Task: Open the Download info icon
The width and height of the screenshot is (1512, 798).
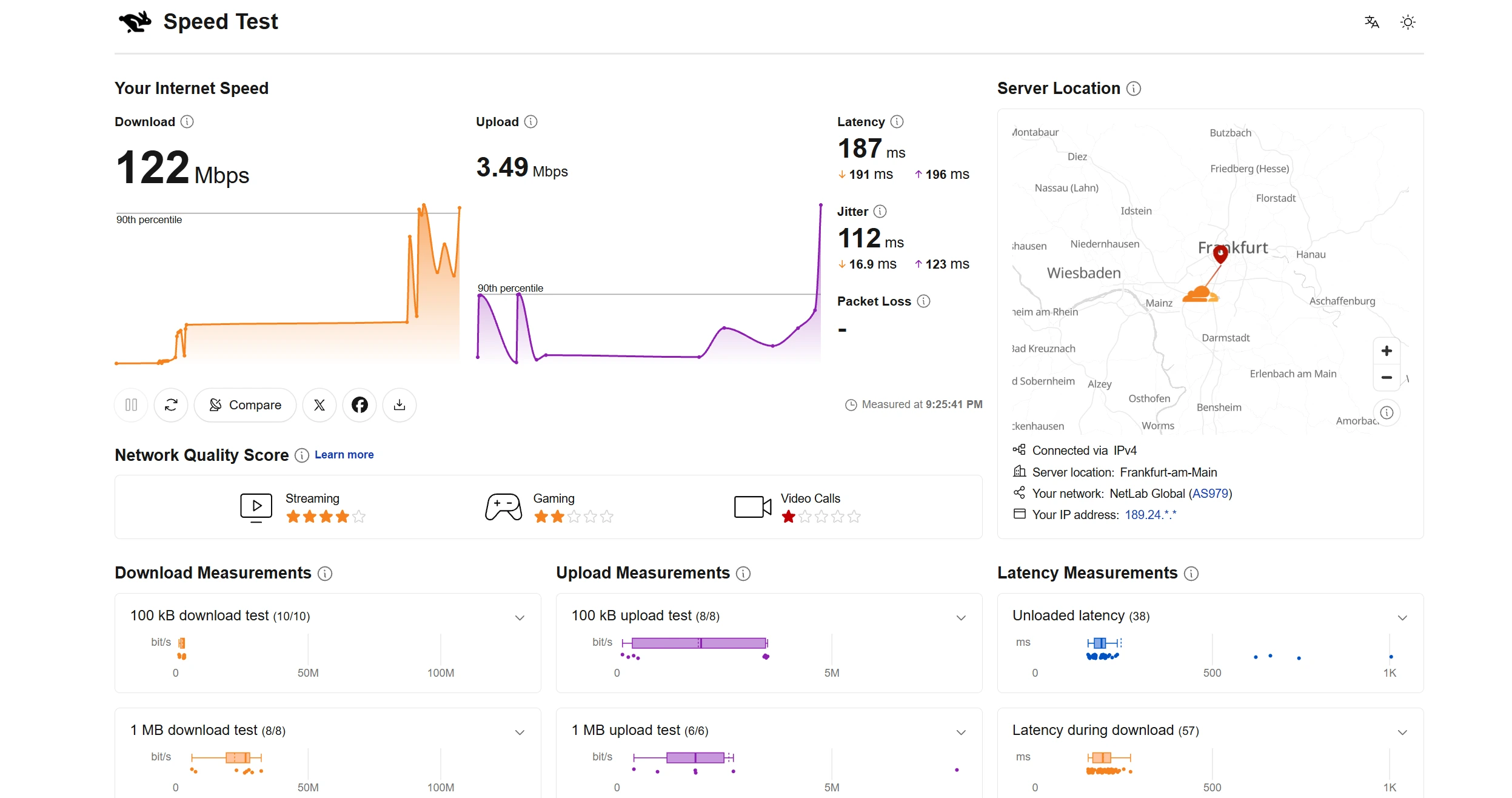Action: click(187, 122)
